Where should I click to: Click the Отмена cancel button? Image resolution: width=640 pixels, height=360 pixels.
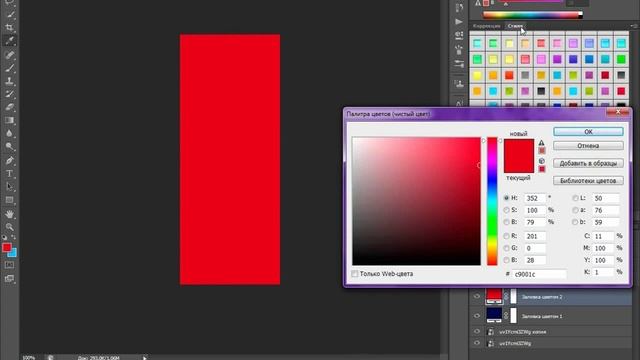coord(588,146)
